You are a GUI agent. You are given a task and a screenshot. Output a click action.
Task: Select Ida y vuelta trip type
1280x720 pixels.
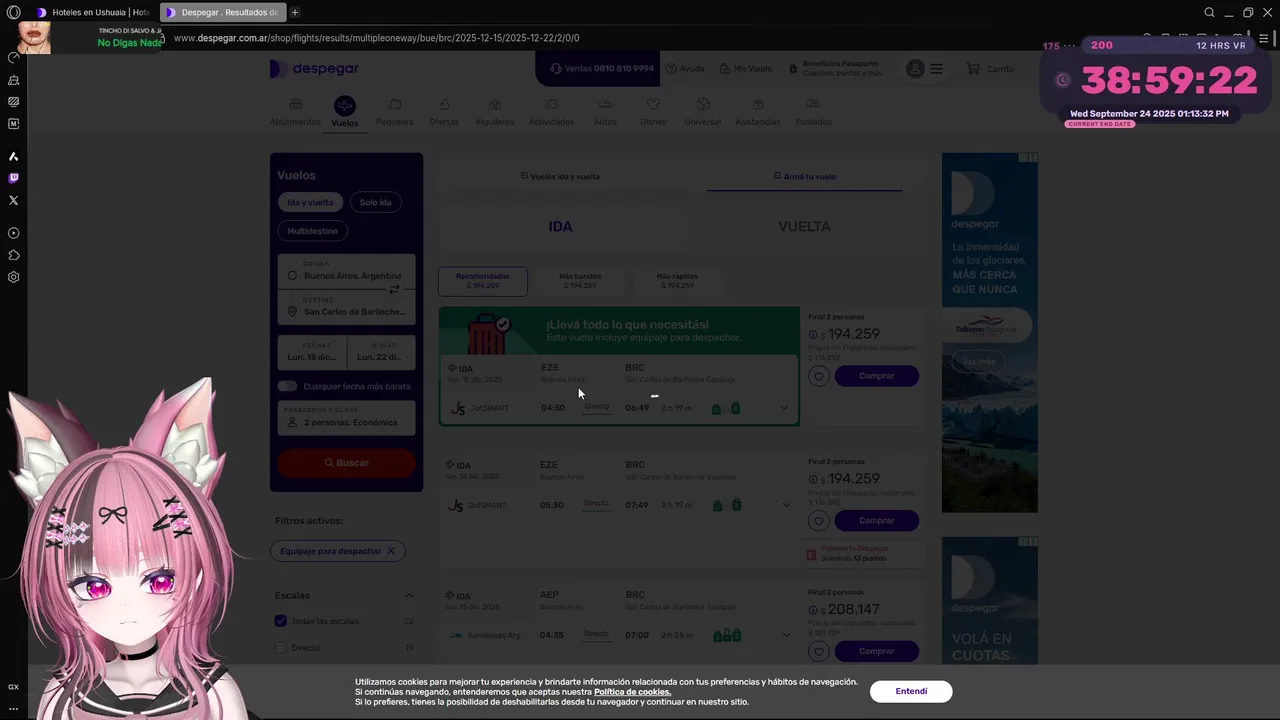(x=310, y=202)
